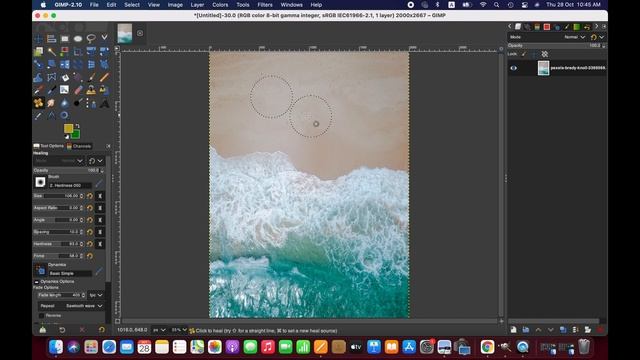Open Repeat Sawtooth wave dropdown
Viewport: 640px width, 360px height.
[71, 306]
